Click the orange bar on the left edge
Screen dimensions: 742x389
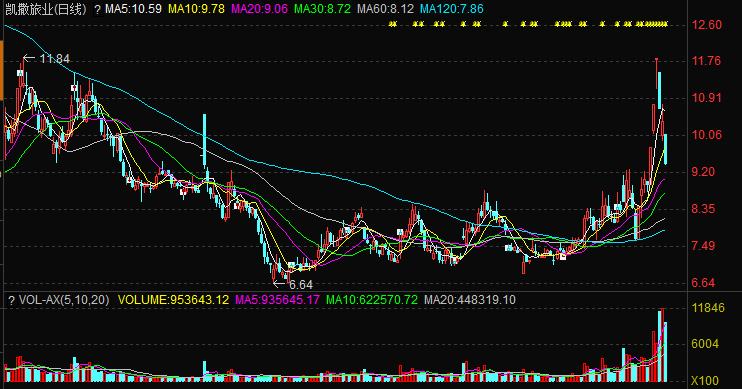1,71
